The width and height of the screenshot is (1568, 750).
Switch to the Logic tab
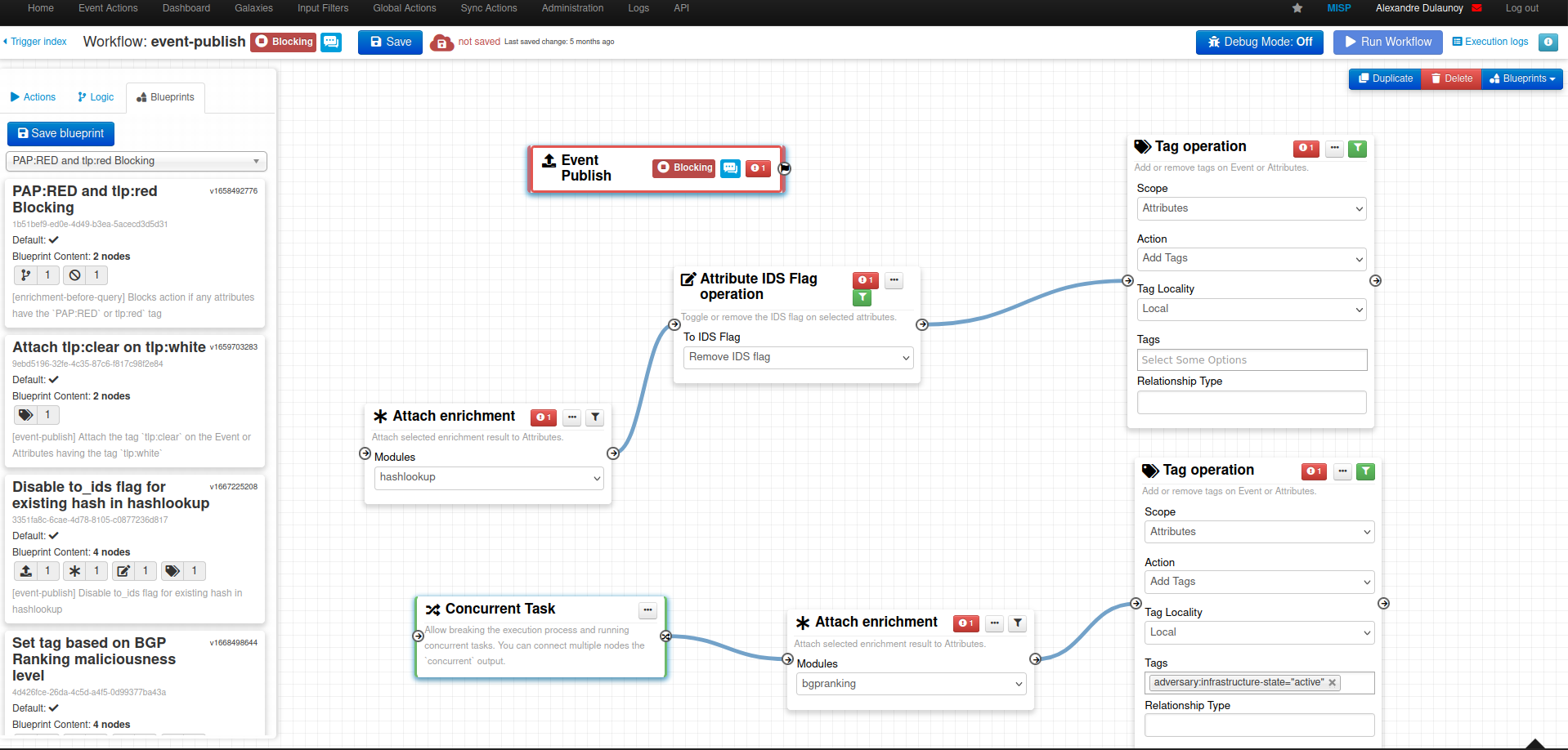tap(96, 97)
